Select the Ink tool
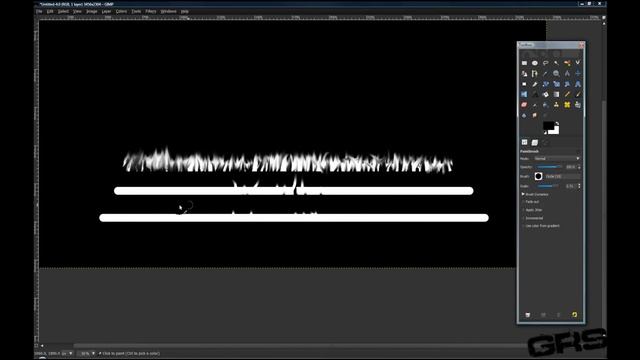Screen dimensions: 640x360 [x=546, y=105]
